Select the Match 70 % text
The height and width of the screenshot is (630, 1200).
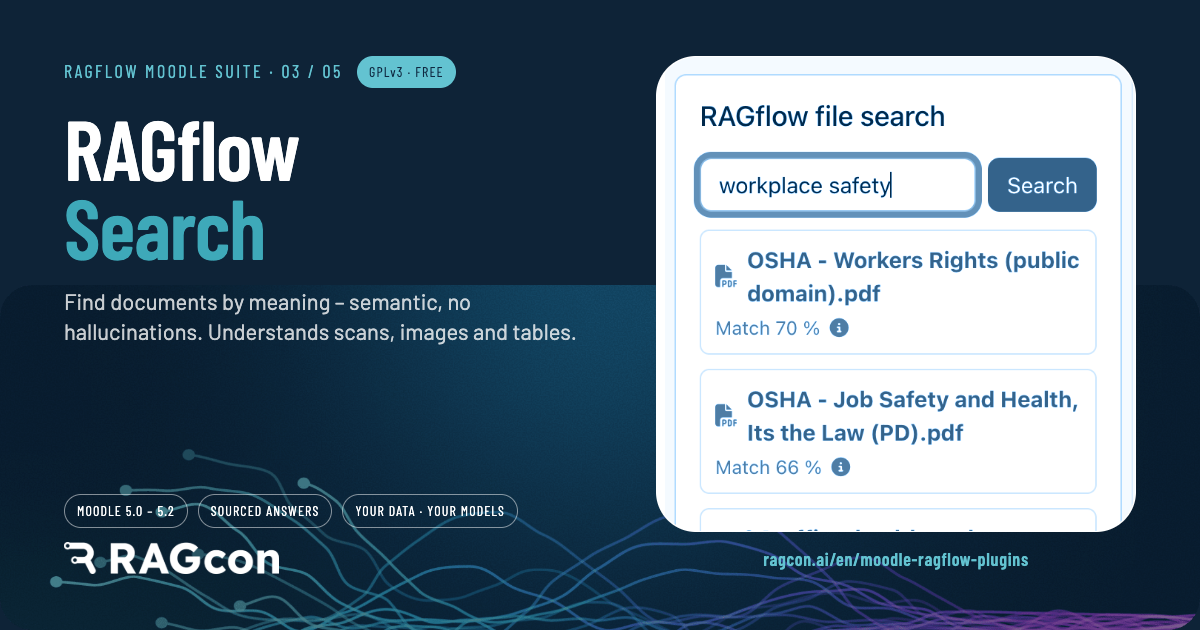tap(768, 328)
